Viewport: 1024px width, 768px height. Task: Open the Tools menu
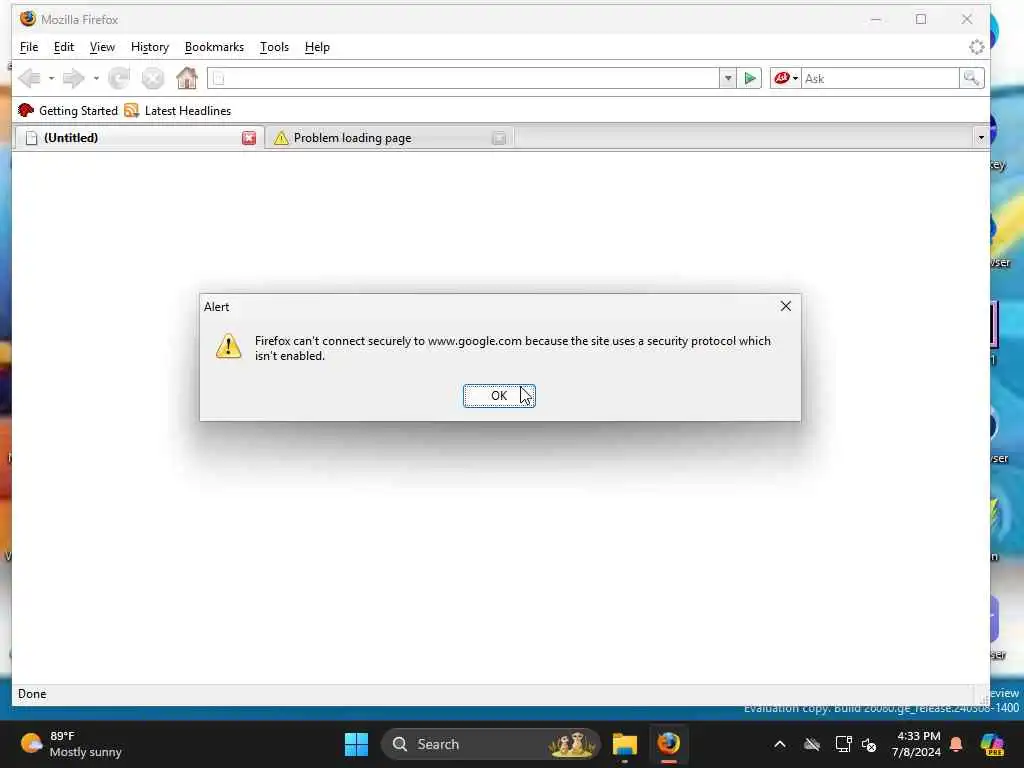[x=274, y=47]
